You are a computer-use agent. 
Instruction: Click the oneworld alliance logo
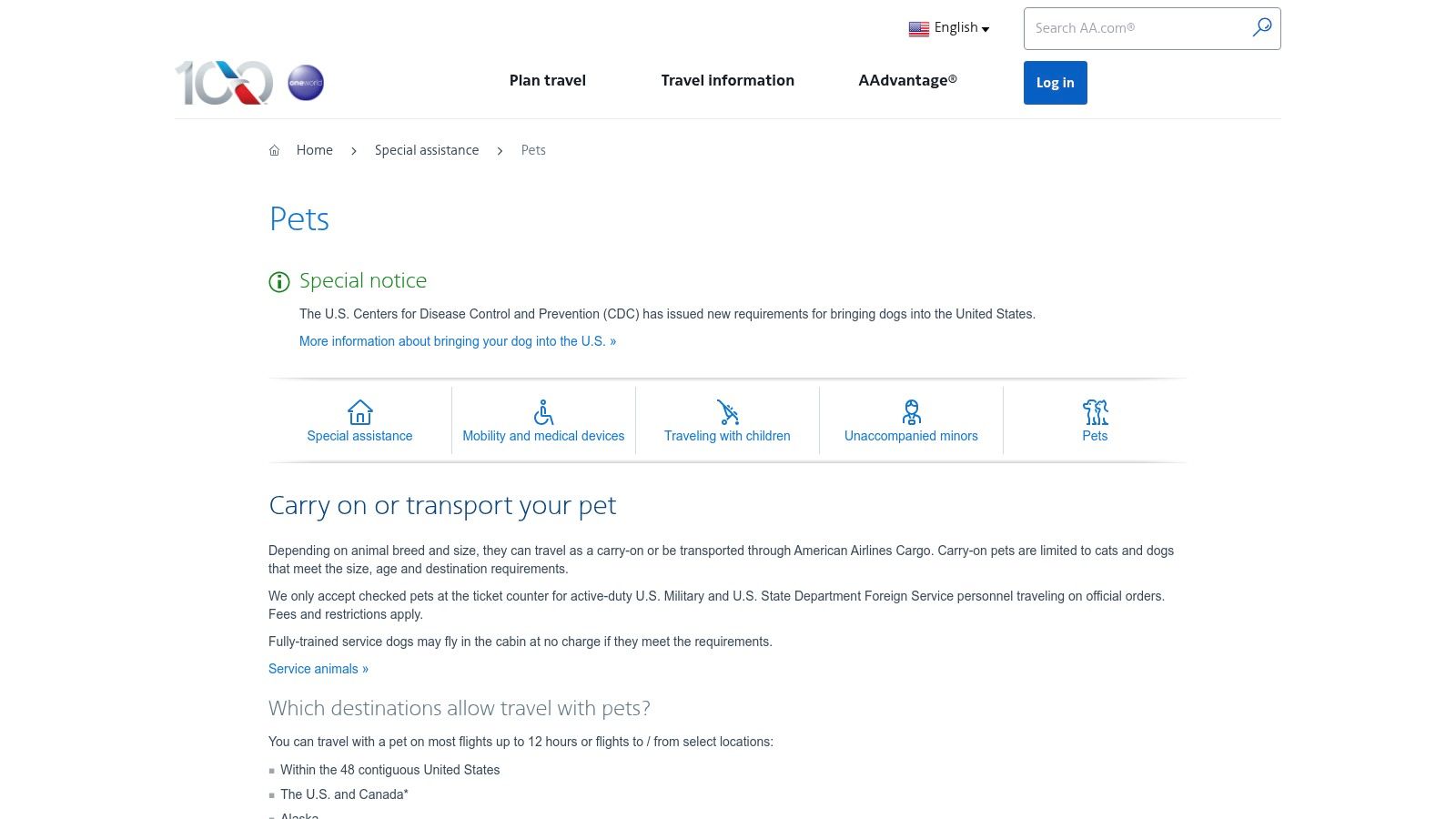coord(305,82)
